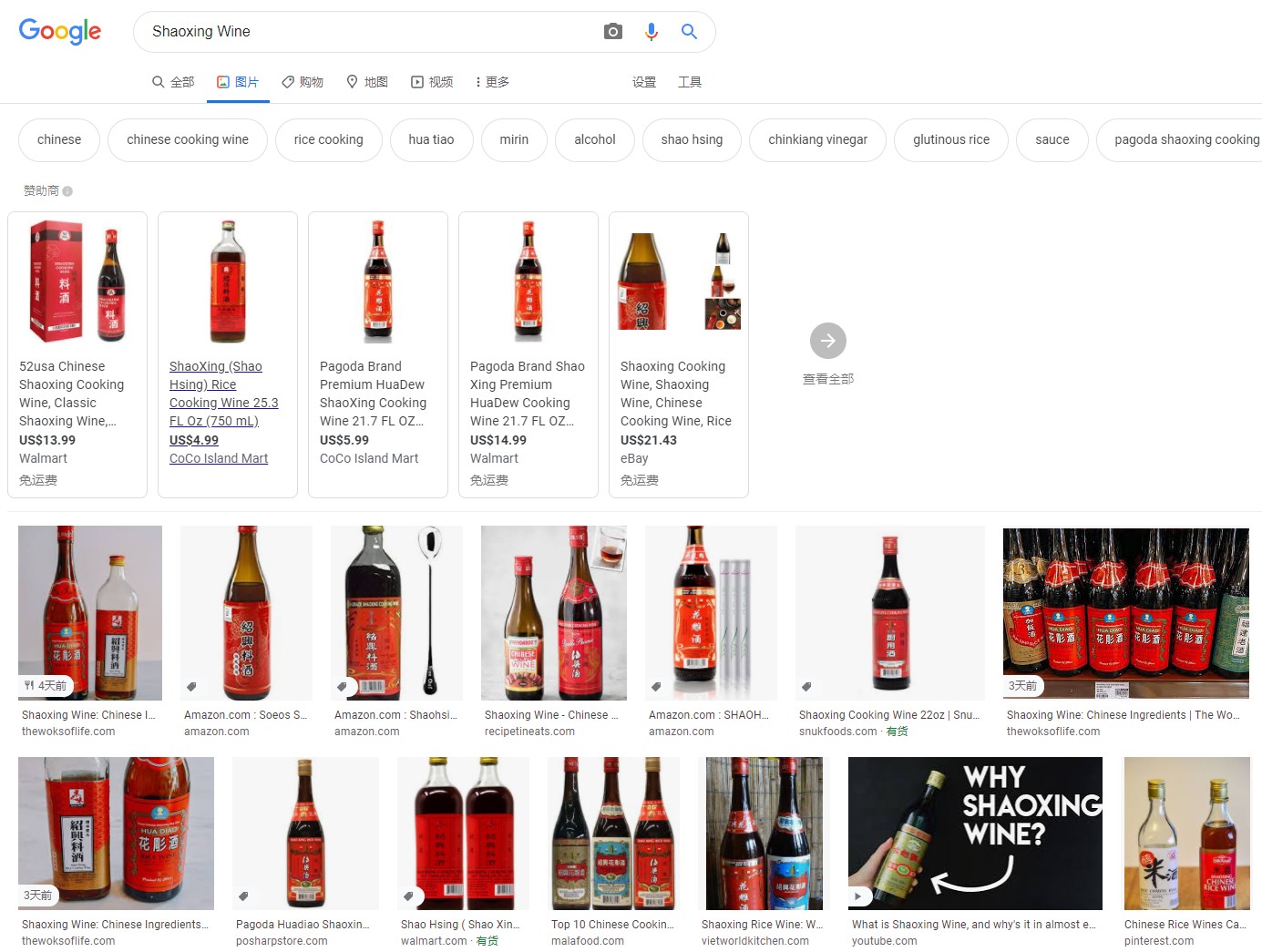Click the arrow to view all sponsored products

coord(828,341)
